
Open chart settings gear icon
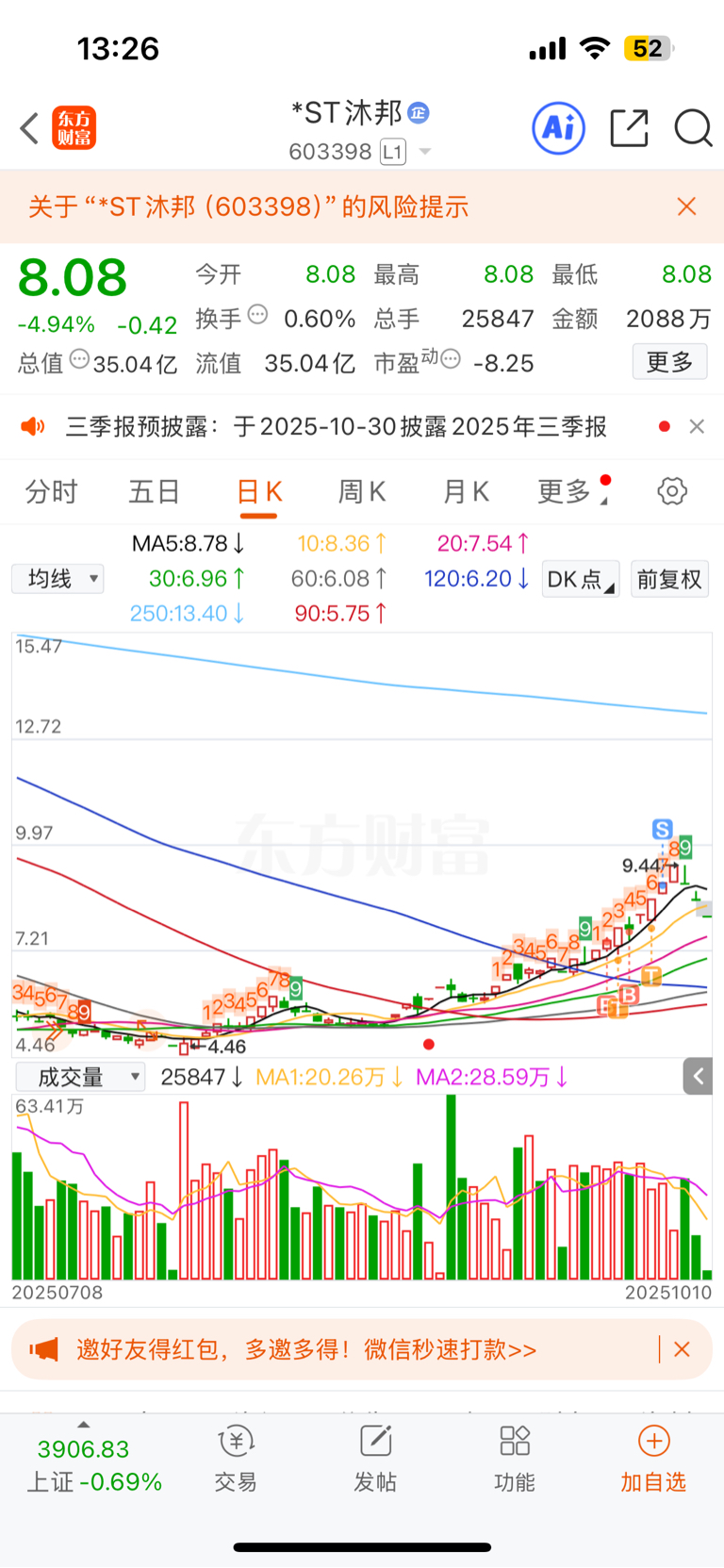tap(672, 491)
